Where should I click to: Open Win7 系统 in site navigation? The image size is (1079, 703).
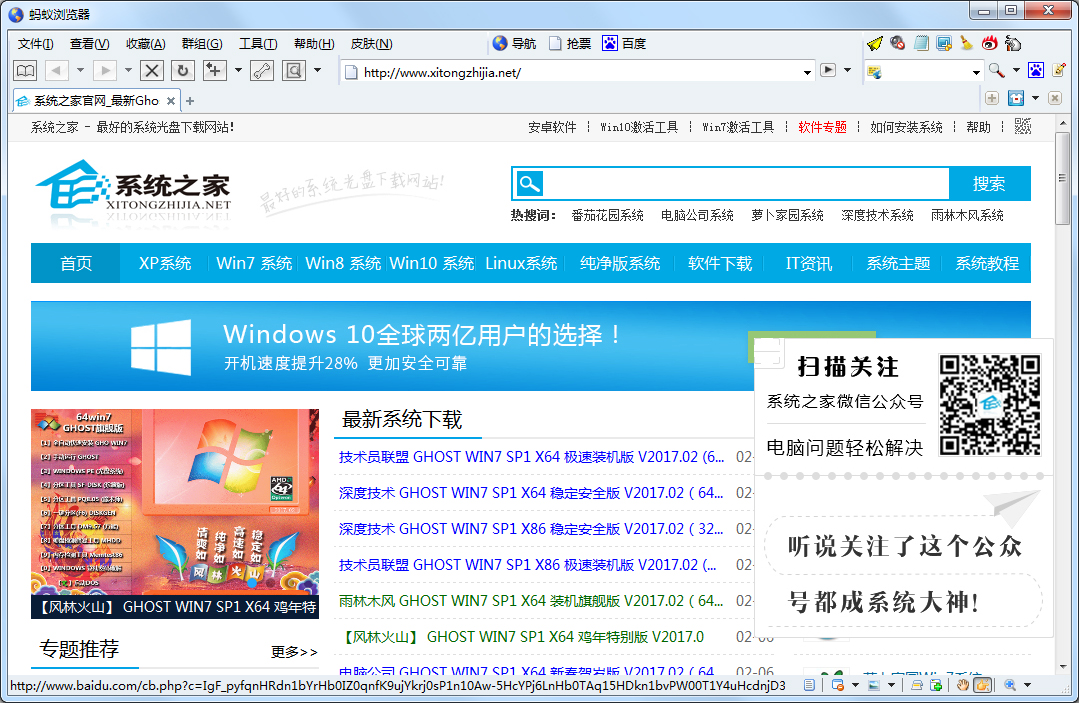click(254, 263)
